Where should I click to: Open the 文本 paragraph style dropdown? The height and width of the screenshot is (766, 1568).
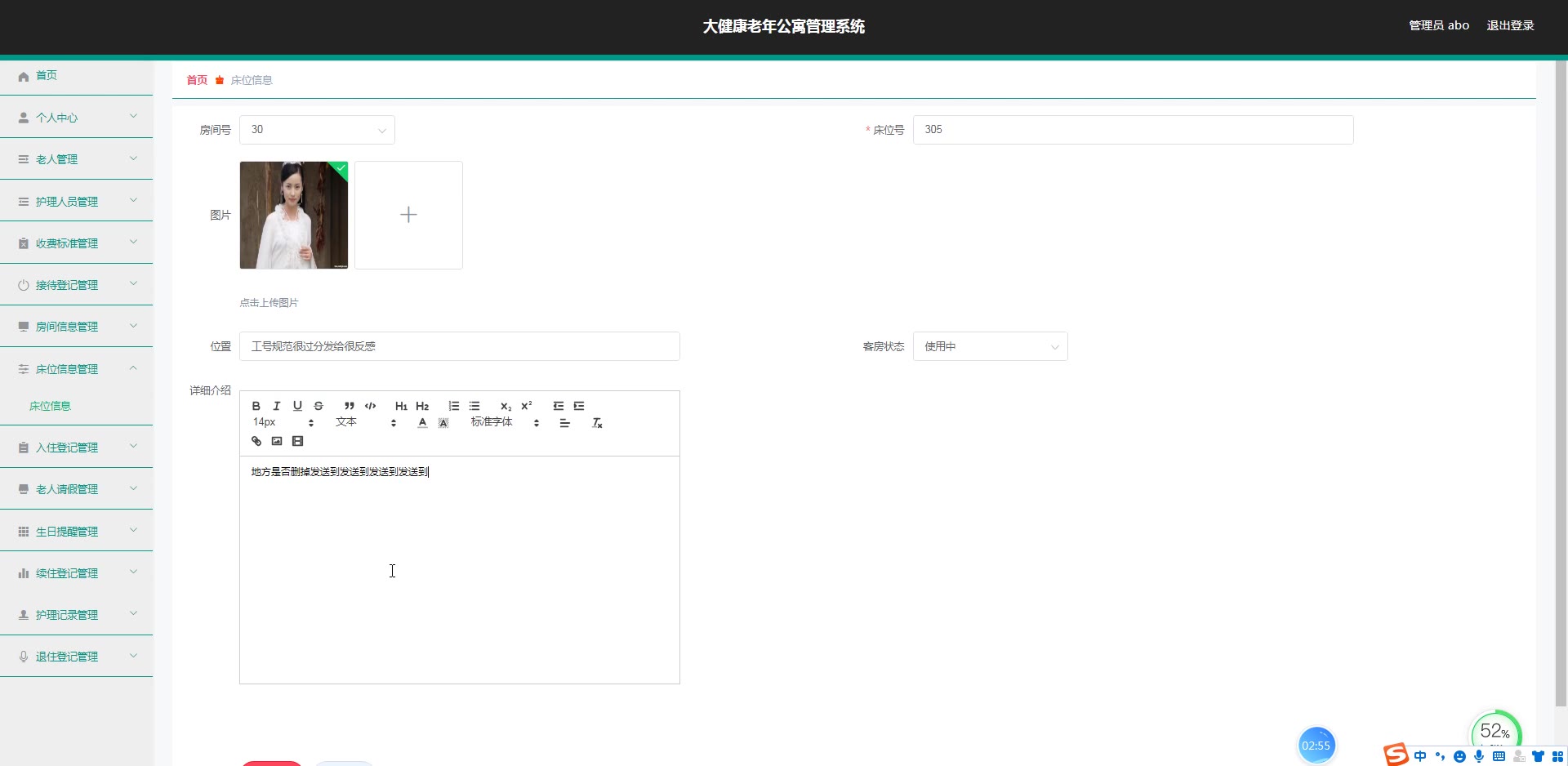[x=366, y=422]
